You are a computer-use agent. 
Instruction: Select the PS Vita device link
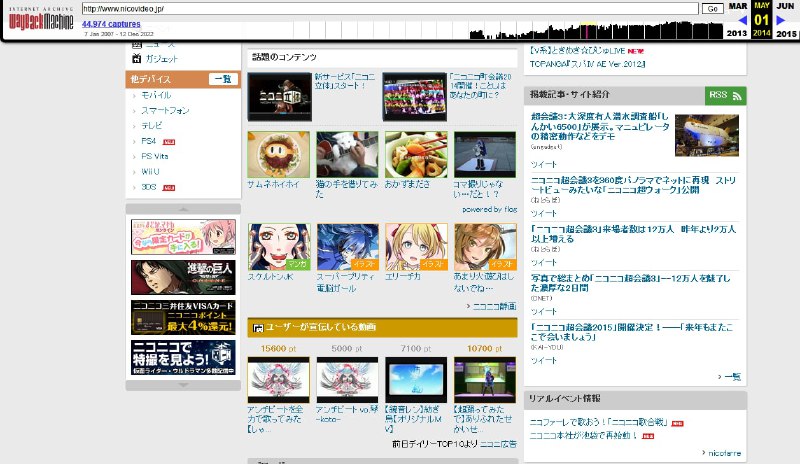pos(160,156)
